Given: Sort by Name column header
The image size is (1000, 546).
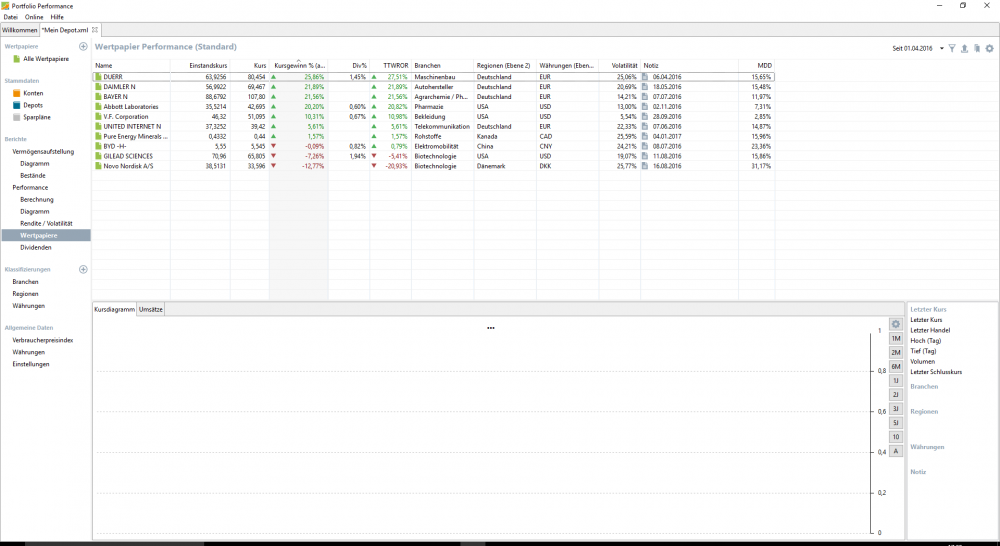Looking at the screenshot, I should coord(131,66).
